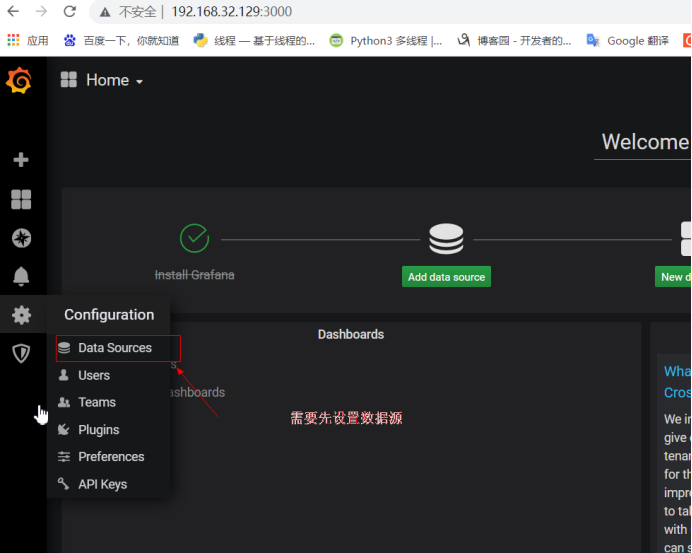This screenshot has width=692, height=553.
Task: Click the Install Grafana checkmark step icon
Action: tap(194, 238)
